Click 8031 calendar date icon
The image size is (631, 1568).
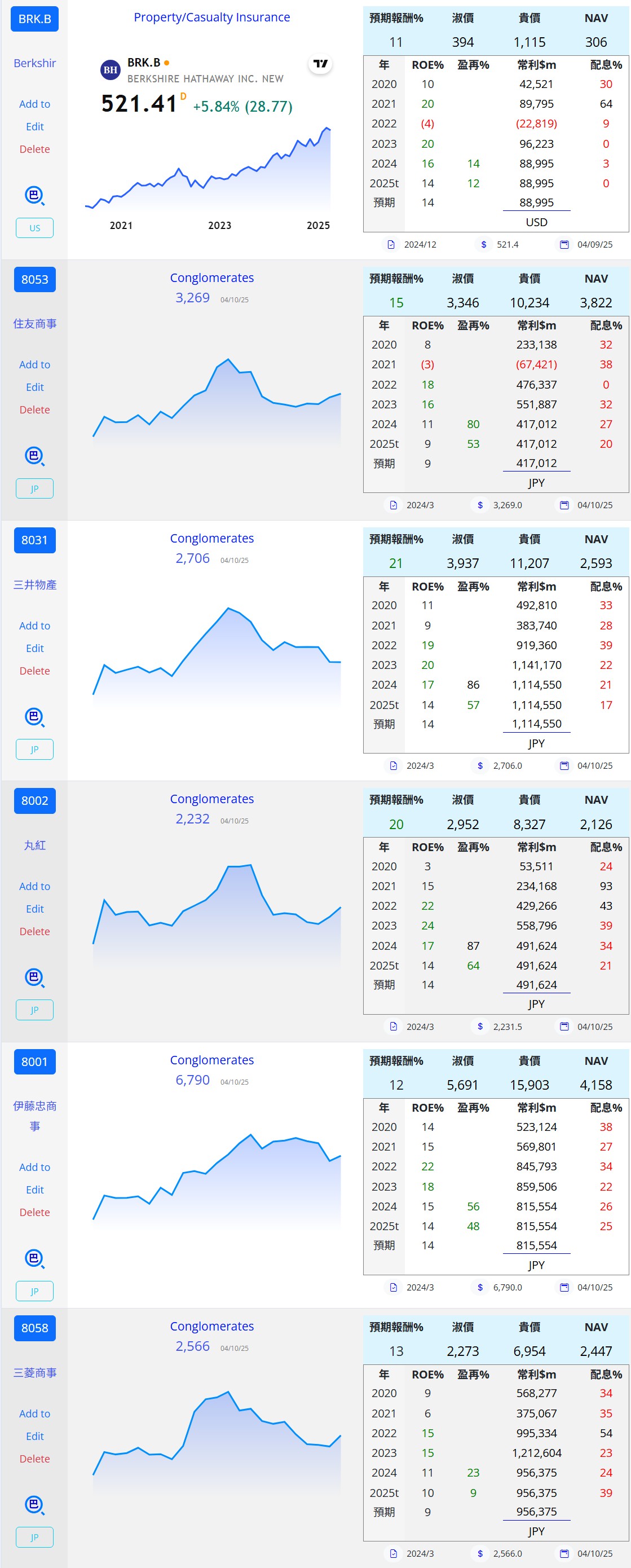click(x=564, y=766)
